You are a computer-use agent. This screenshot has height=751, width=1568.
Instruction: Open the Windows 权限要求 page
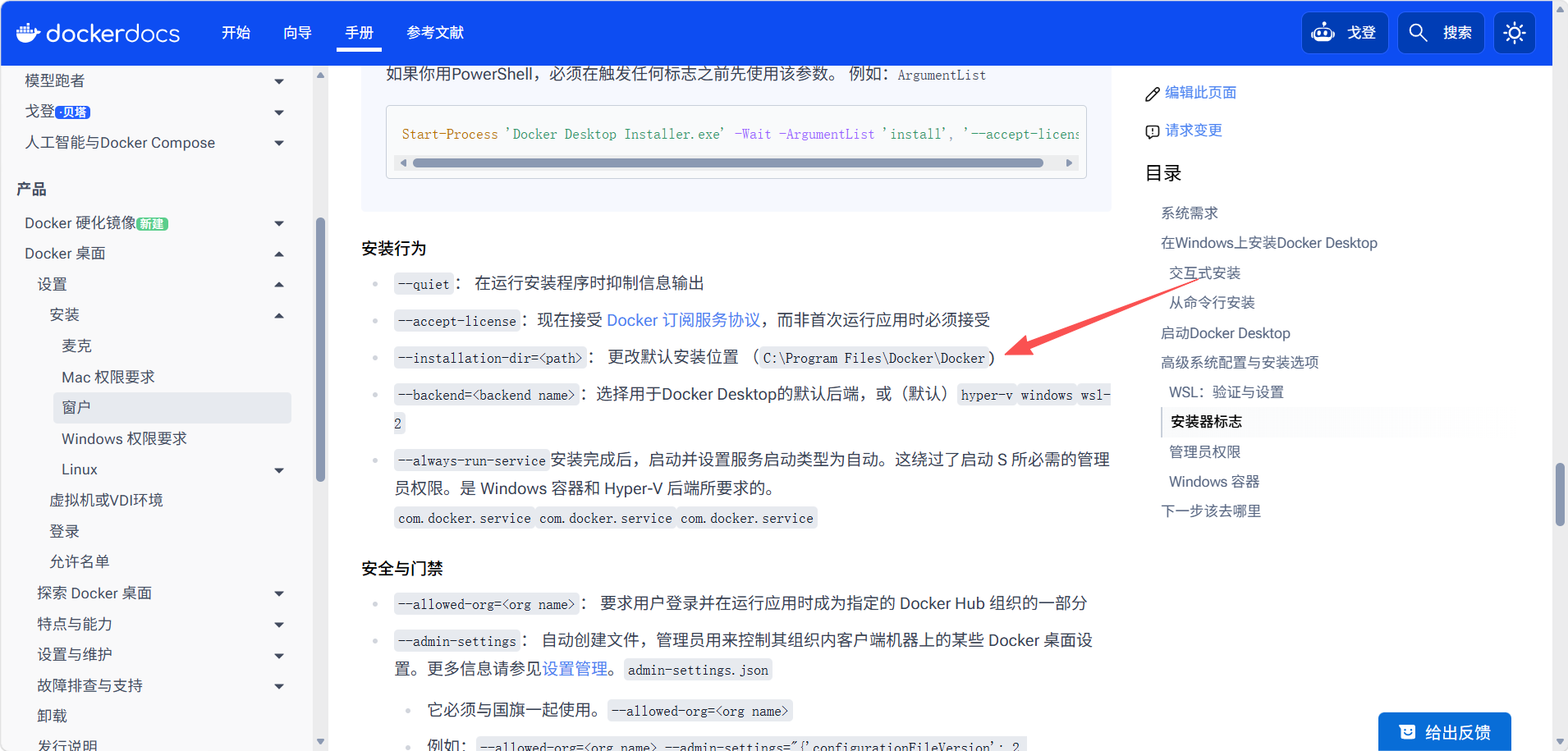pos(124,439)
